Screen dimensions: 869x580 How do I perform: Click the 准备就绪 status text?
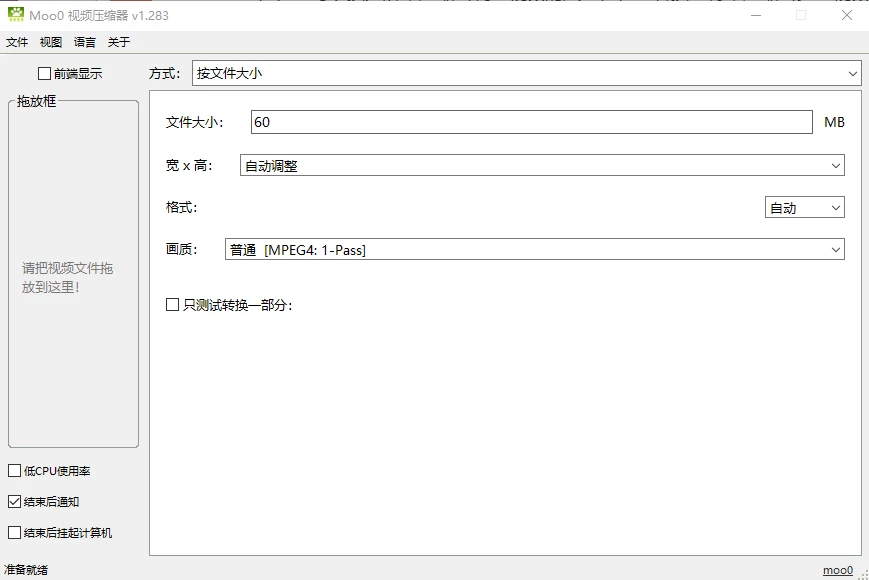click(26, 570)
